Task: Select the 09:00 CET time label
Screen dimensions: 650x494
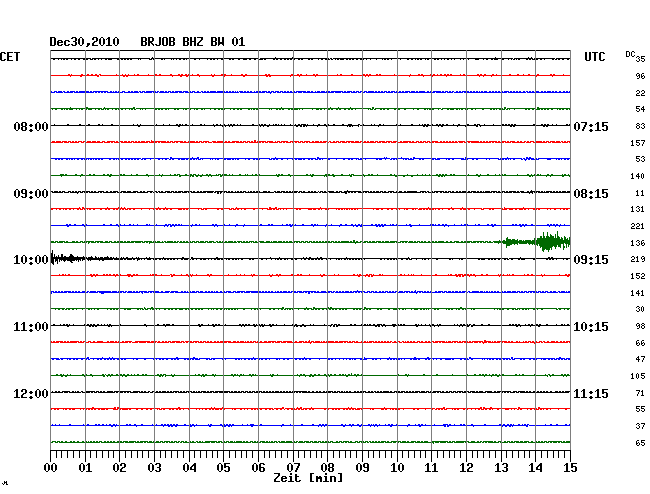Action: tap(31, 194)
